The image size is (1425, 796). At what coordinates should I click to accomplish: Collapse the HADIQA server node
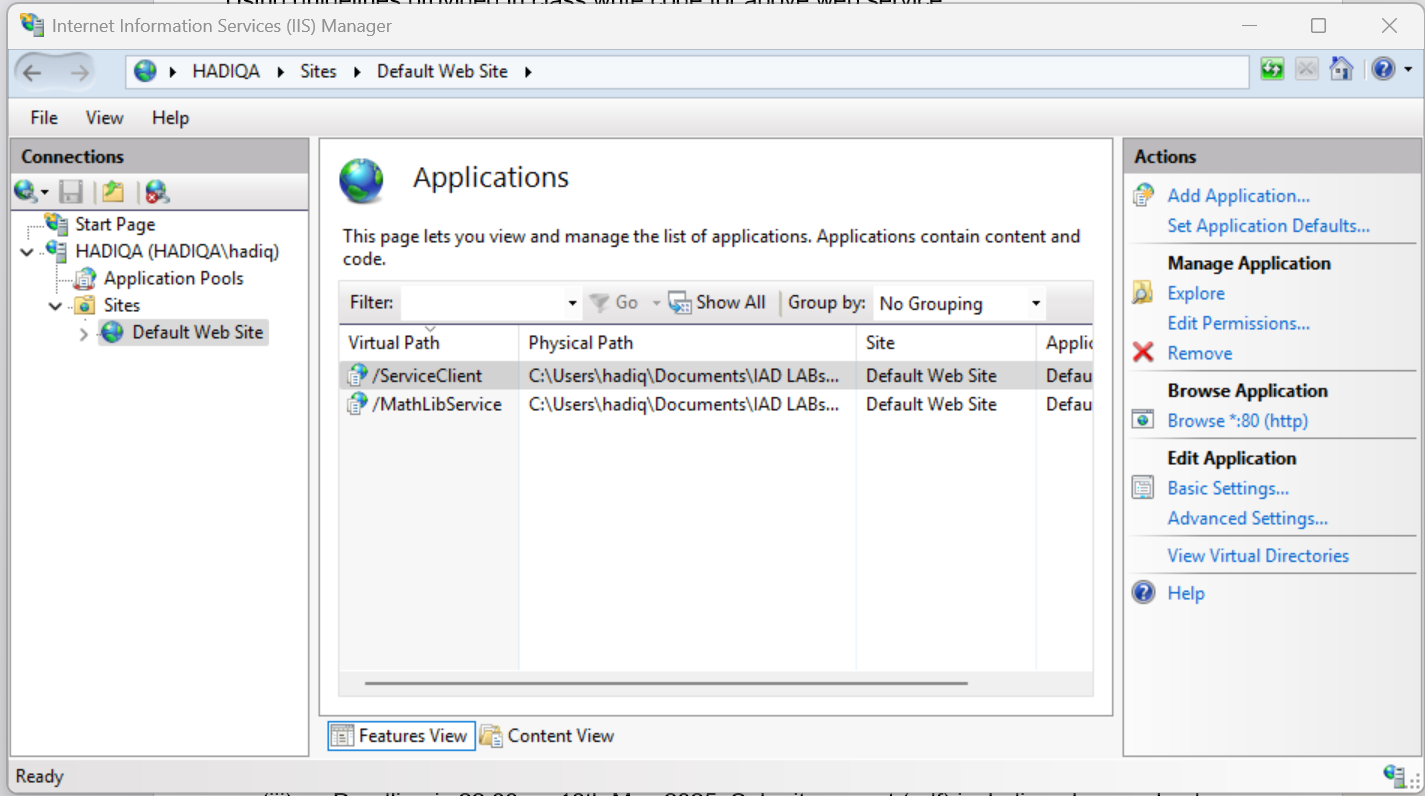click(x=27, y=252)
